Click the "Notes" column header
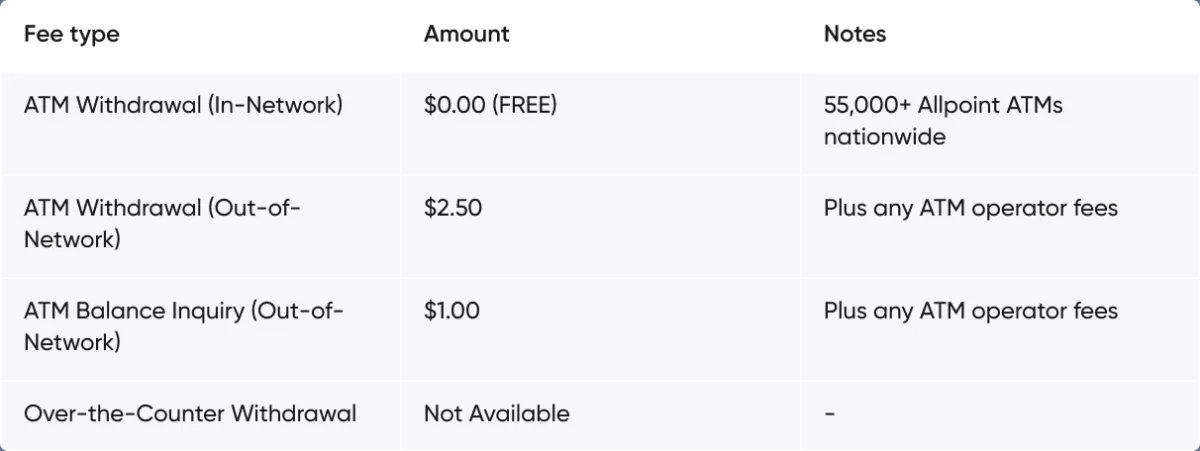This screenshot has width=1200, height=451. 855,34
